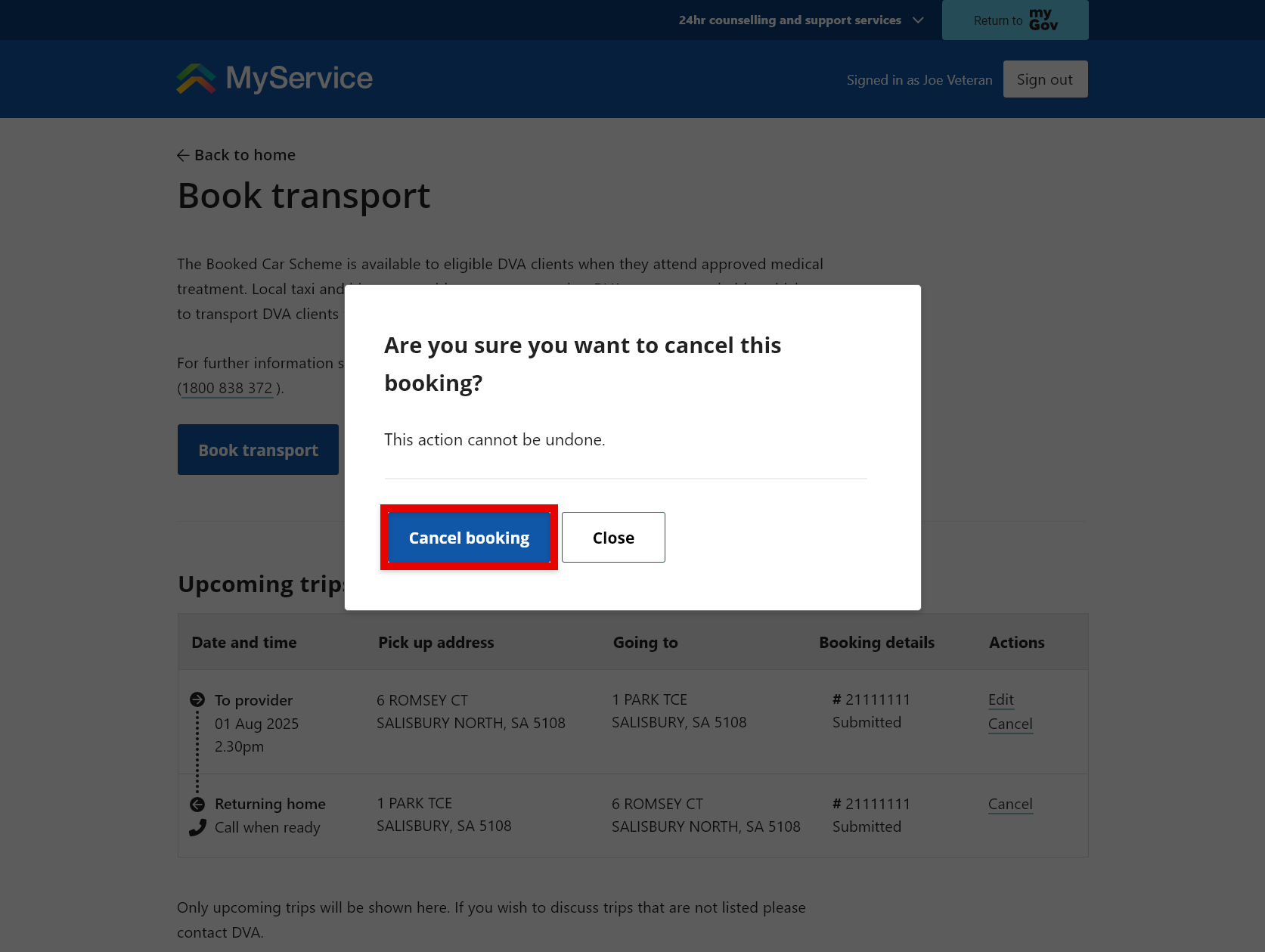Image resolution: width=1265 pixels, height=952 pixels.
Task: Confirm with the Cancel booking button
Action: point(469,538)
